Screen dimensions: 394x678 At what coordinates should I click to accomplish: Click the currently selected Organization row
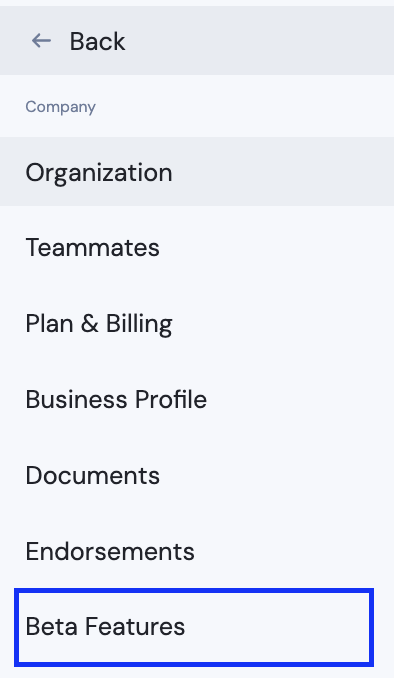tap(197, 172)
